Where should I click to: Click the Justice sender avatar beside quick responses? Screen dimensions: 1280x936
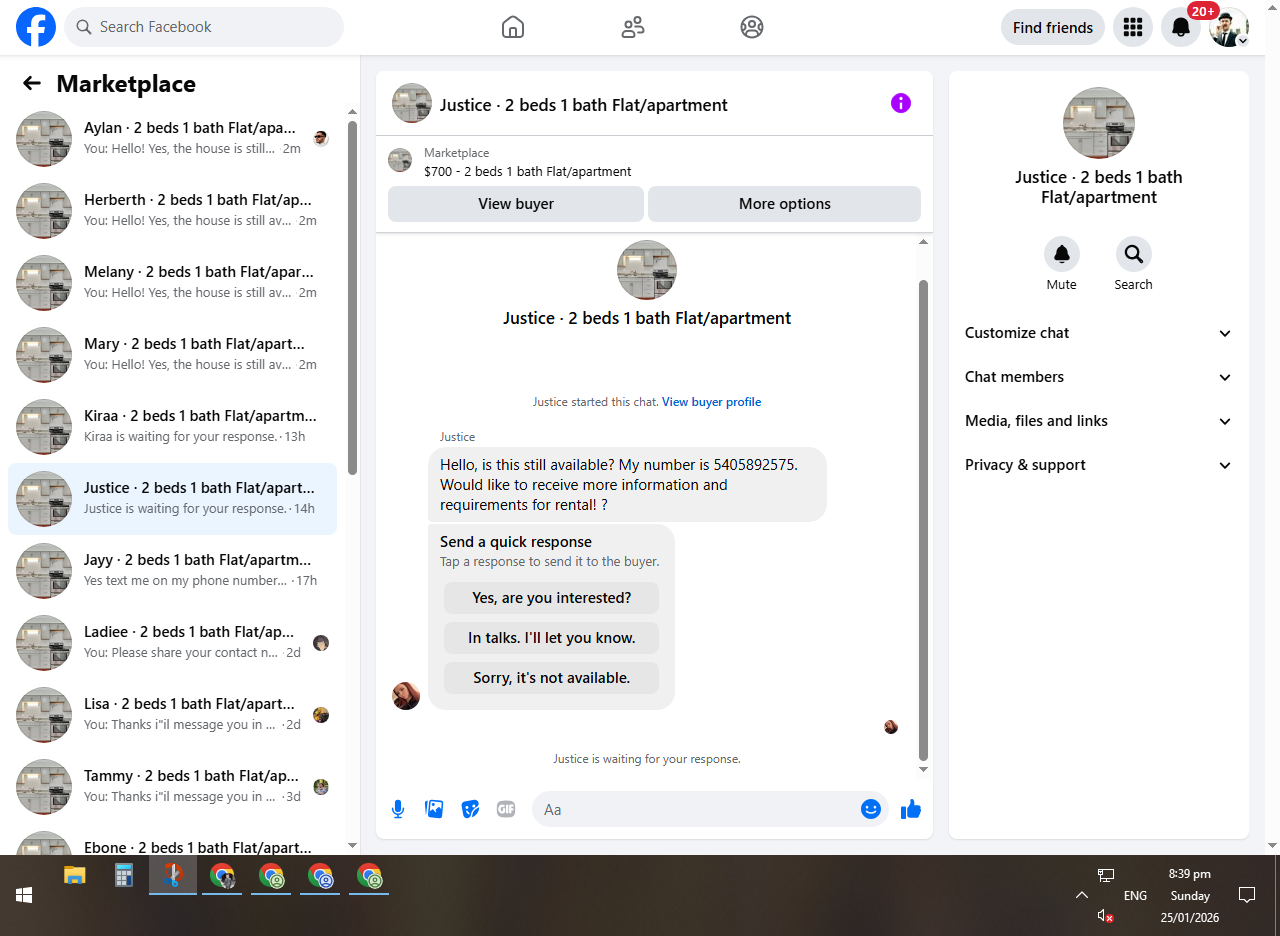coord(406,696)
